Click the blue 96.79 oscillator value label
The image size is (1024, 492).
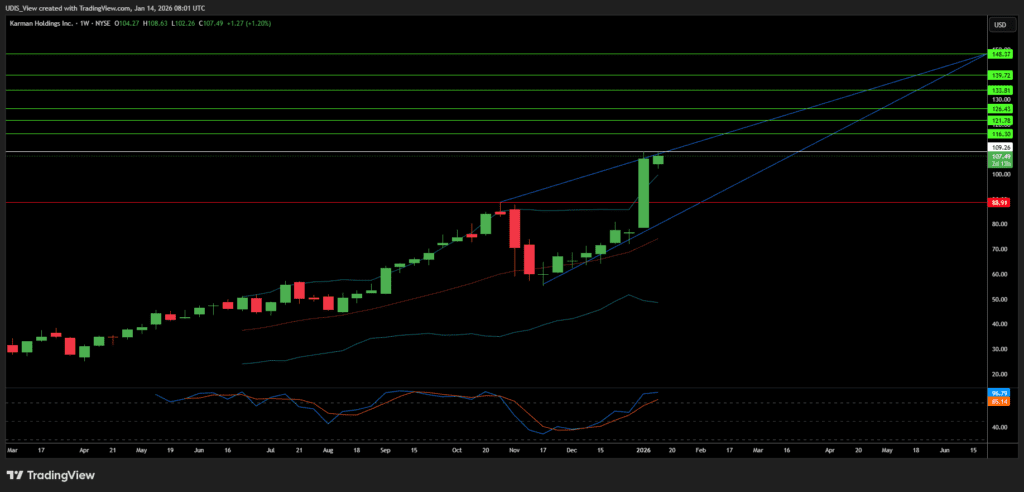(998, 393)
